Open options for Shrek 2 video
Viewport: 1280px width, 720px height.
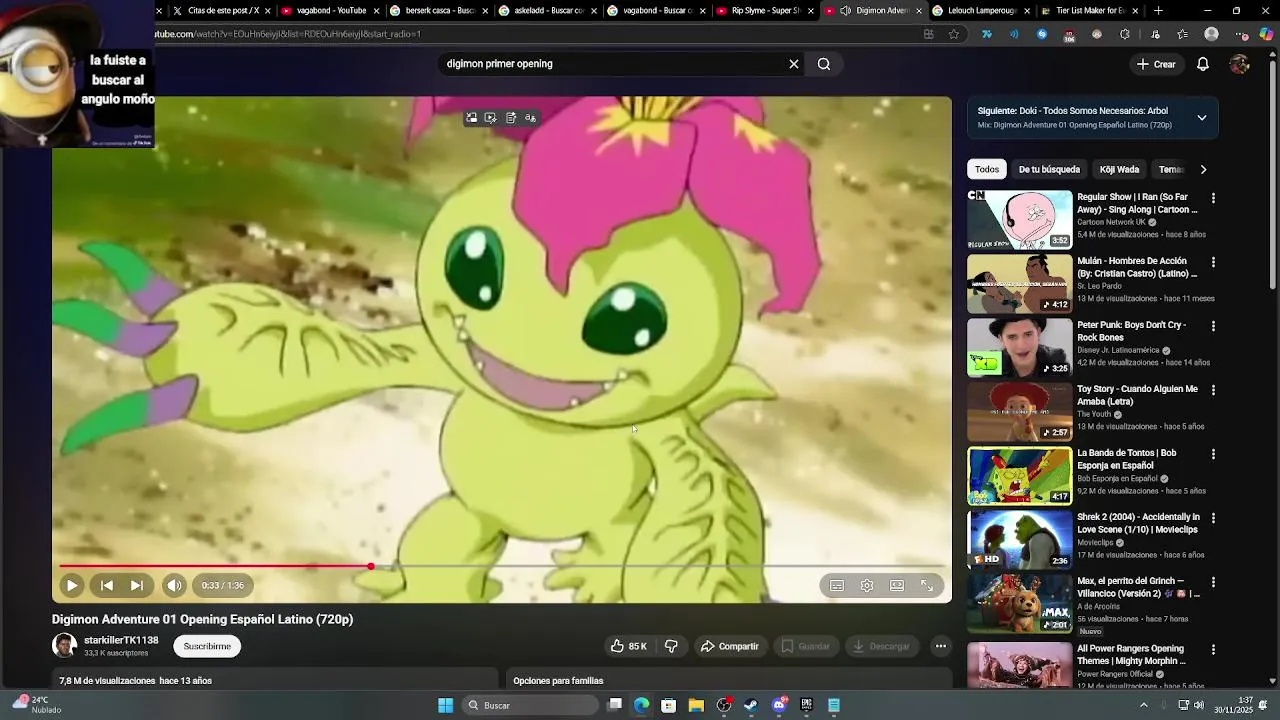click(x=1213, y=518)
